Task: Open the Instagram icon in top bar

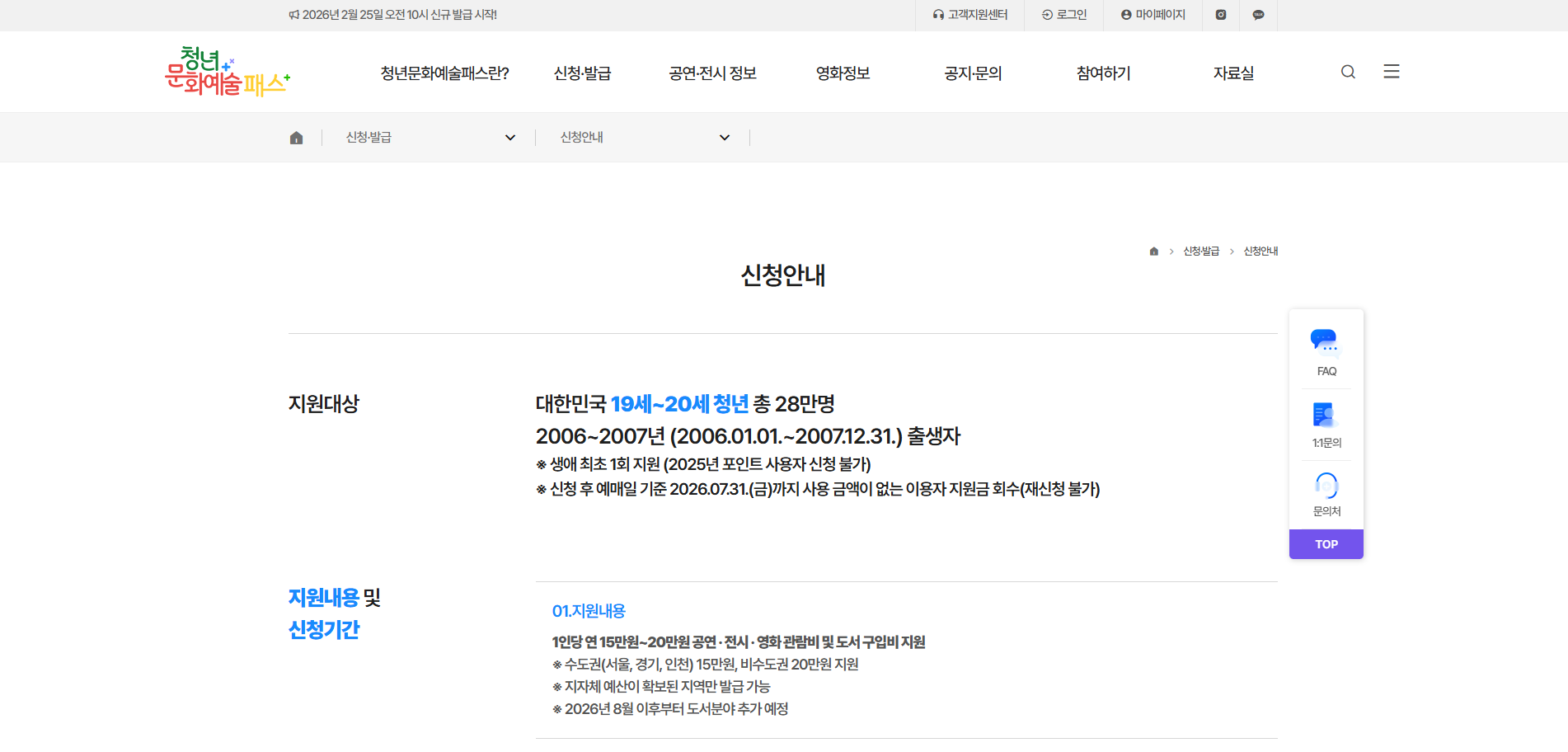Action: 1221,15
